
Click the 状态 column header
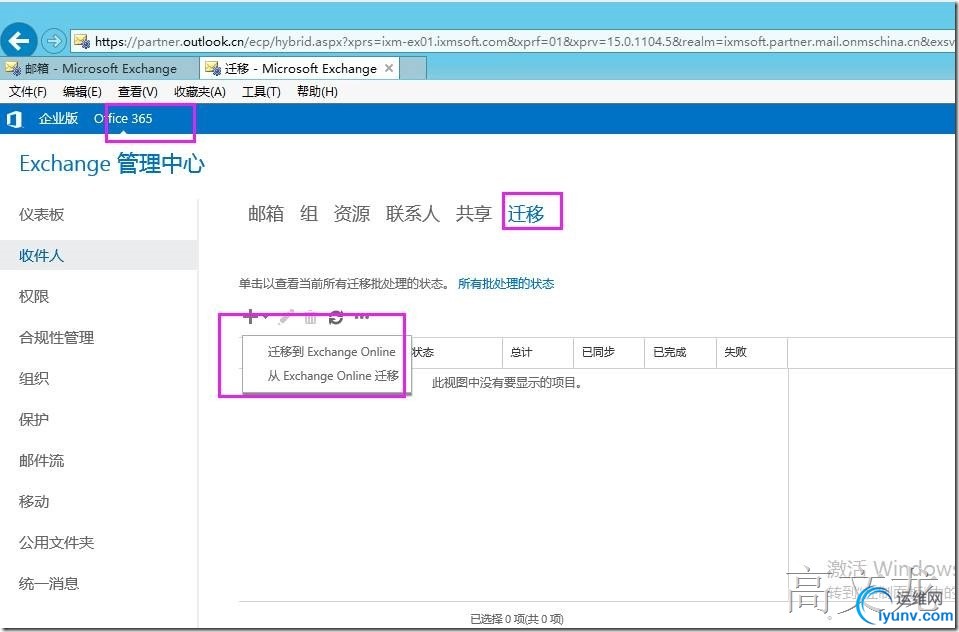click(423, 352)
